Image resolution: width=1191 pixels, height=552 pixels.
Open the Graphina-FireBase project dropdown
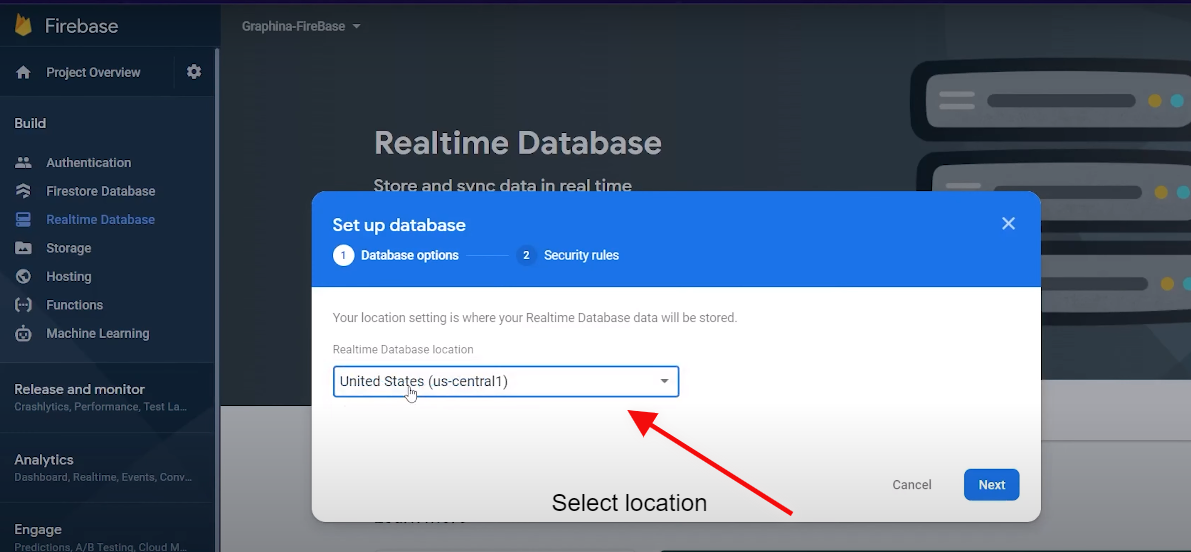301,27
